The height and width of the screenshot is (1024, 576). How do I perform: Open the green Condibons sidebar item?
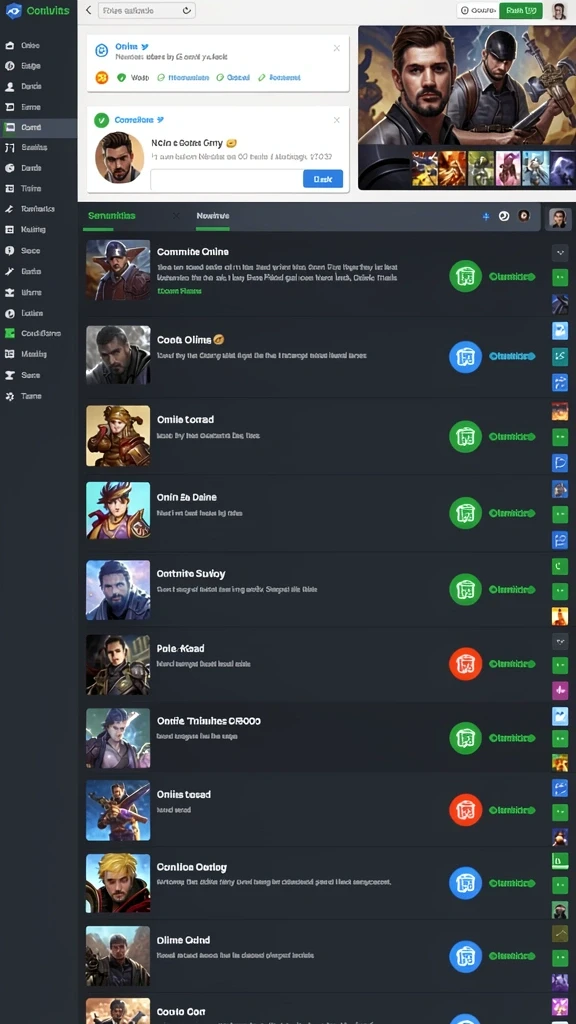(33, 333)
